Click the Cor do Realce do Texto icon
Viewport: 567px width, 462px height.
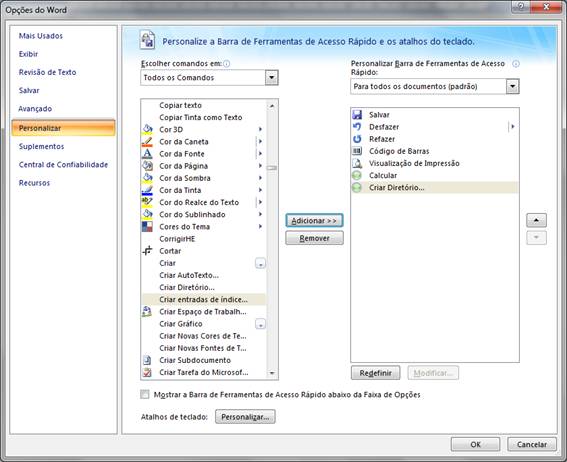[147, 202]
